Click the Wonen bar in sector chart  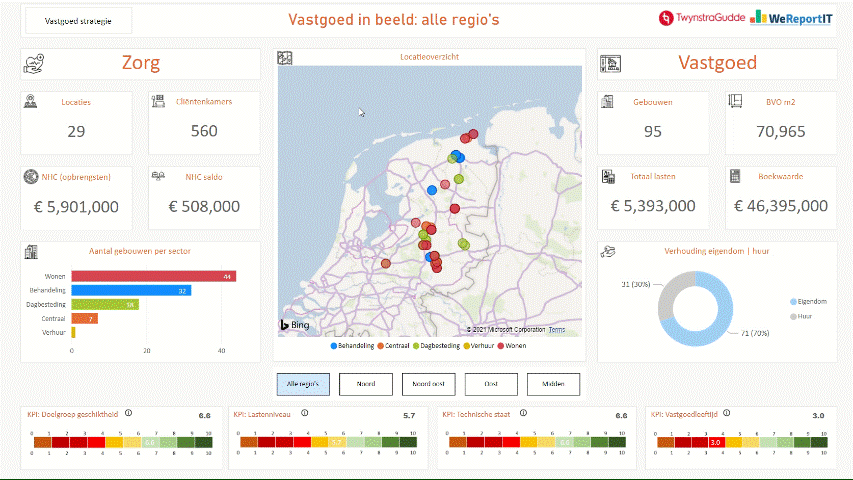coord(154,276)
